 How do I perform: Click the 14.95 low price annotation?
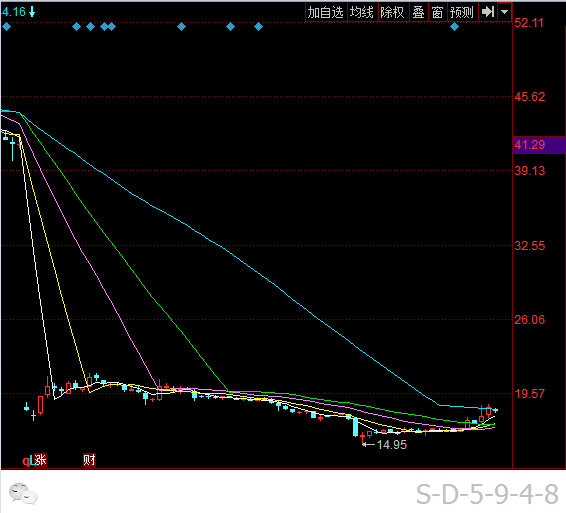pos(392,444)
